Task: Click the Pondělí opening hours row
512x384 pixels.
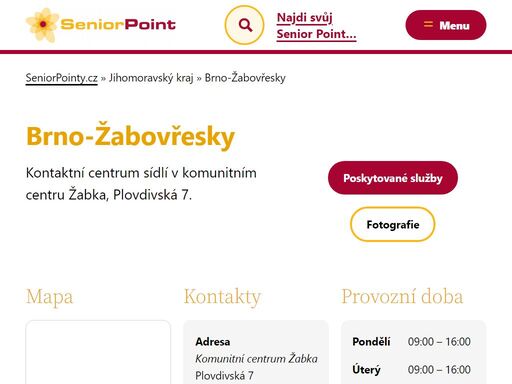Action: 411,342
